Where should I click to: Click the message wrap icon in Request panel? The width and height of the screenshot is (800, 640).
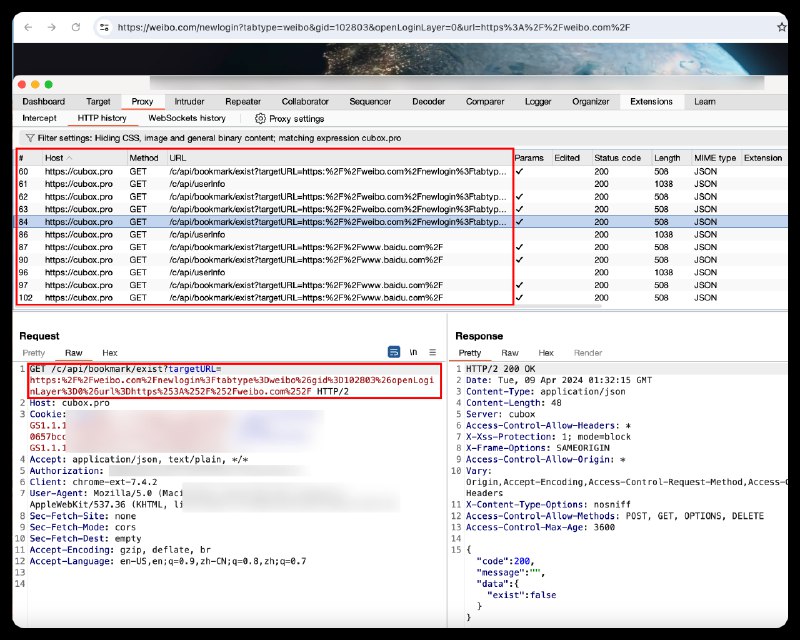pyautogui.click(x=394, y=353)
